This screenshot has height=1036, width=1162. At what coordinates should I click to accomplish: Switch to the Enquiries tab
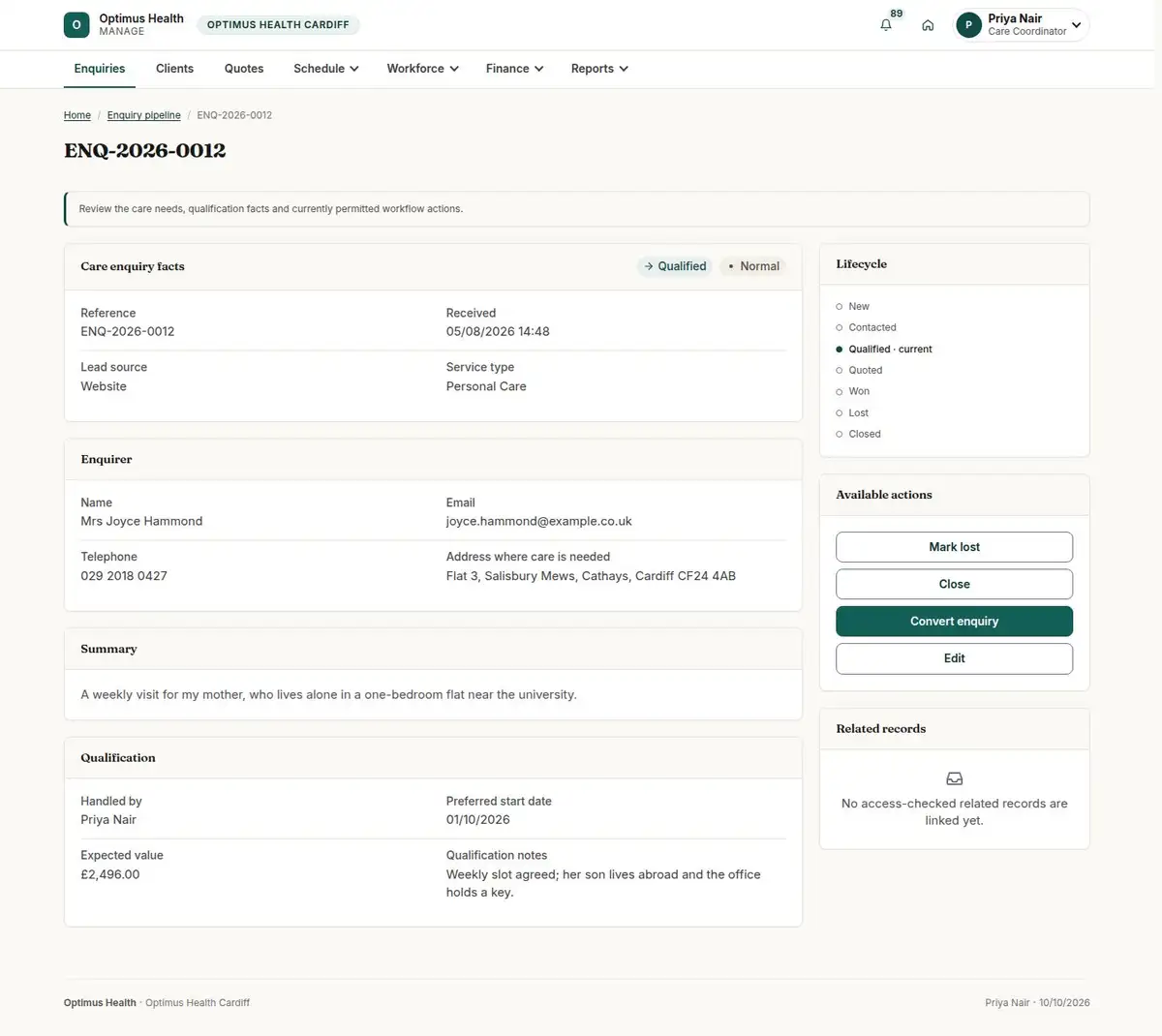click(x=100, y=69)
